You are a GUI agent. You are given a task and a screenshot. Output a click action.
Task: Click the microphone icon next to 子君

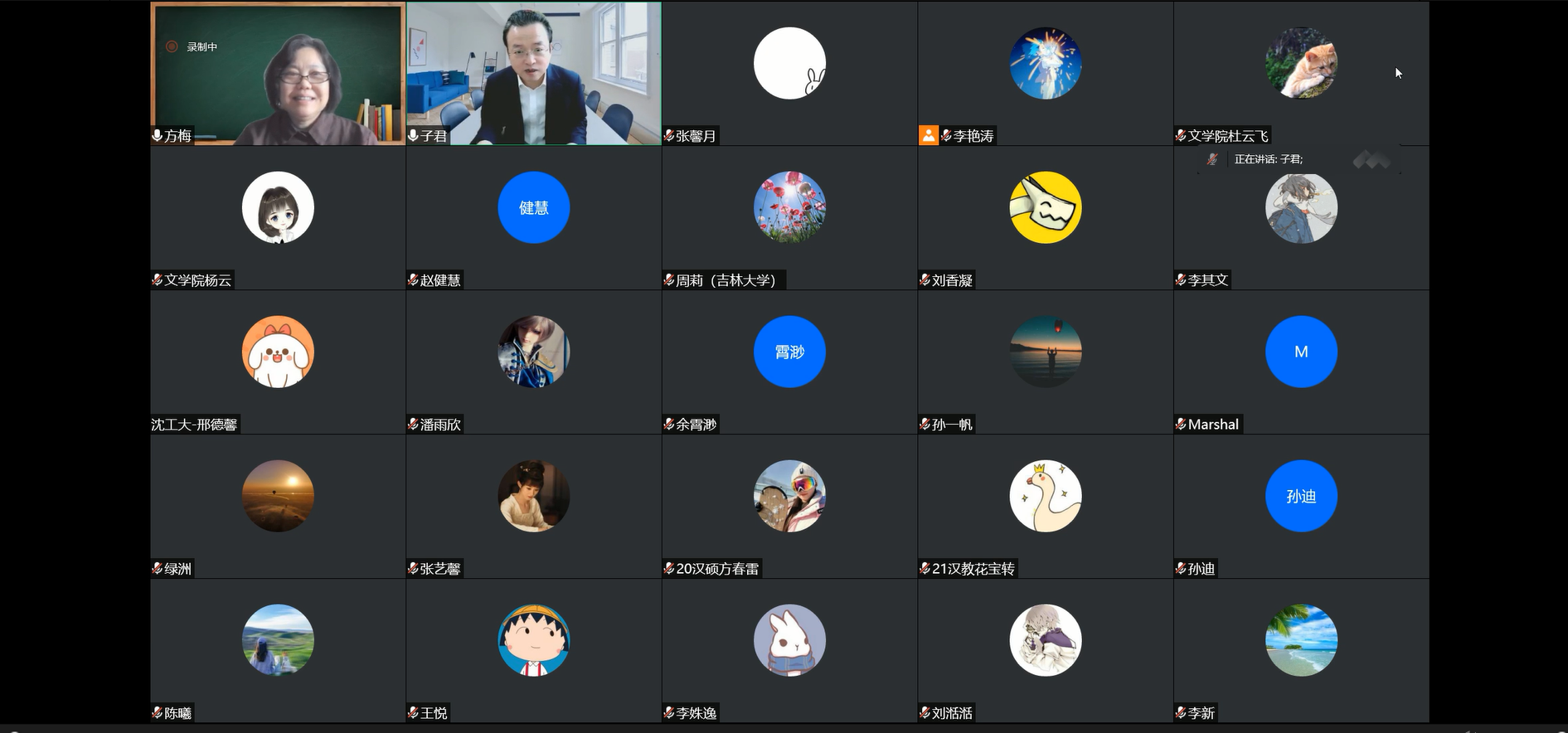(x=413, y=135)
